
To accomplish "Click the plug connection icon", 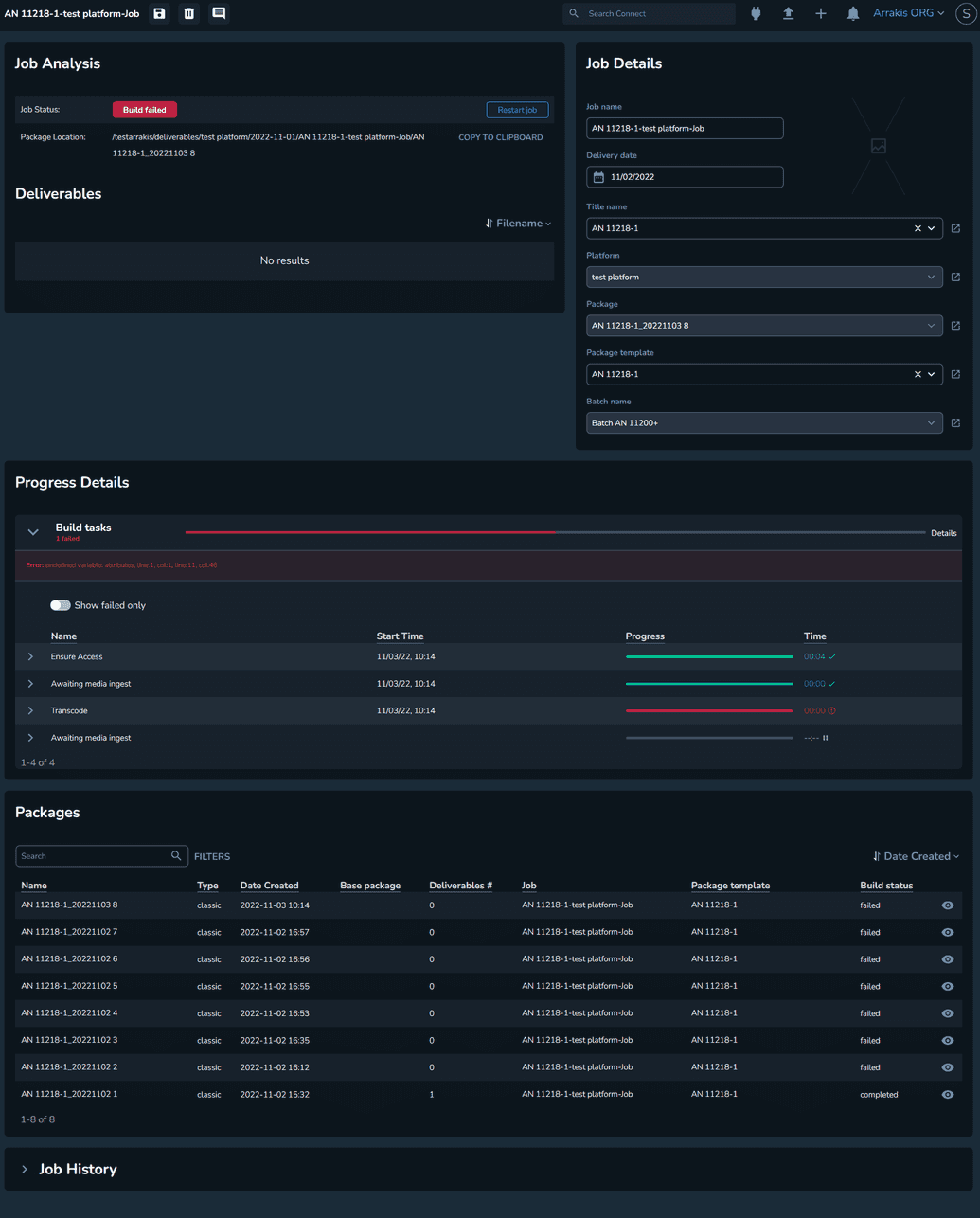I will tap(756, 13).
